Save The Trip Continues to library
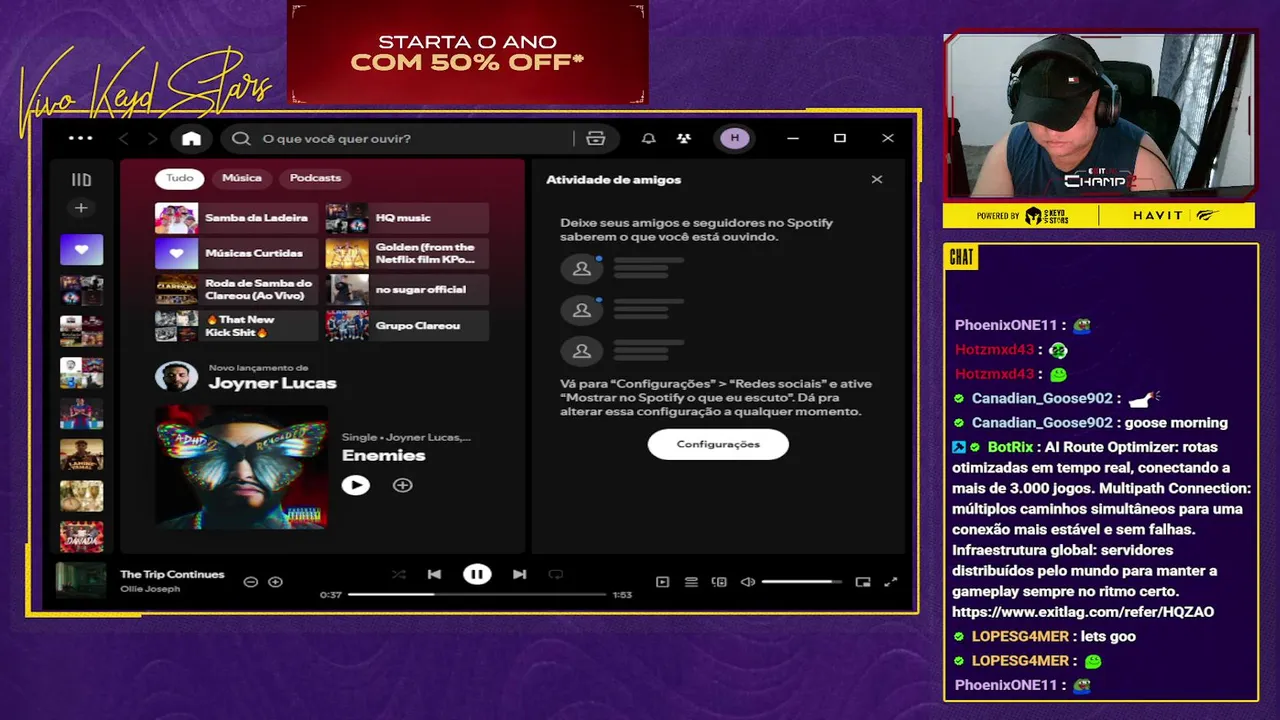The width and height of the screenshot is (1280, 720). [x=276, y=582]
